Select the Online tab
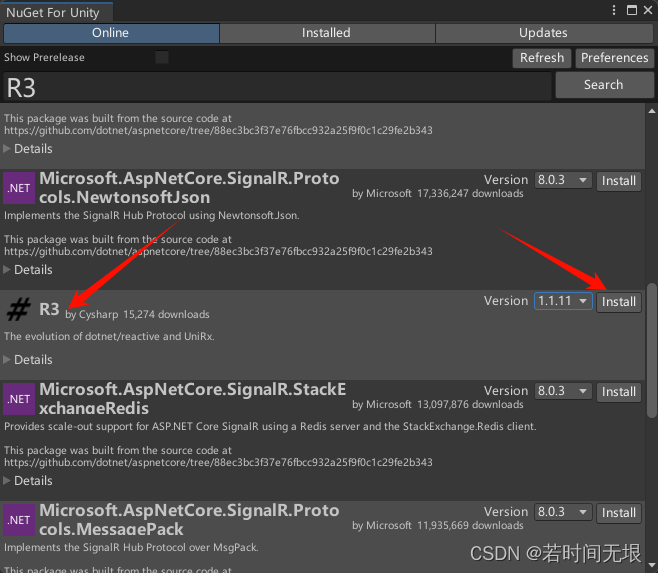 point(110,33)
